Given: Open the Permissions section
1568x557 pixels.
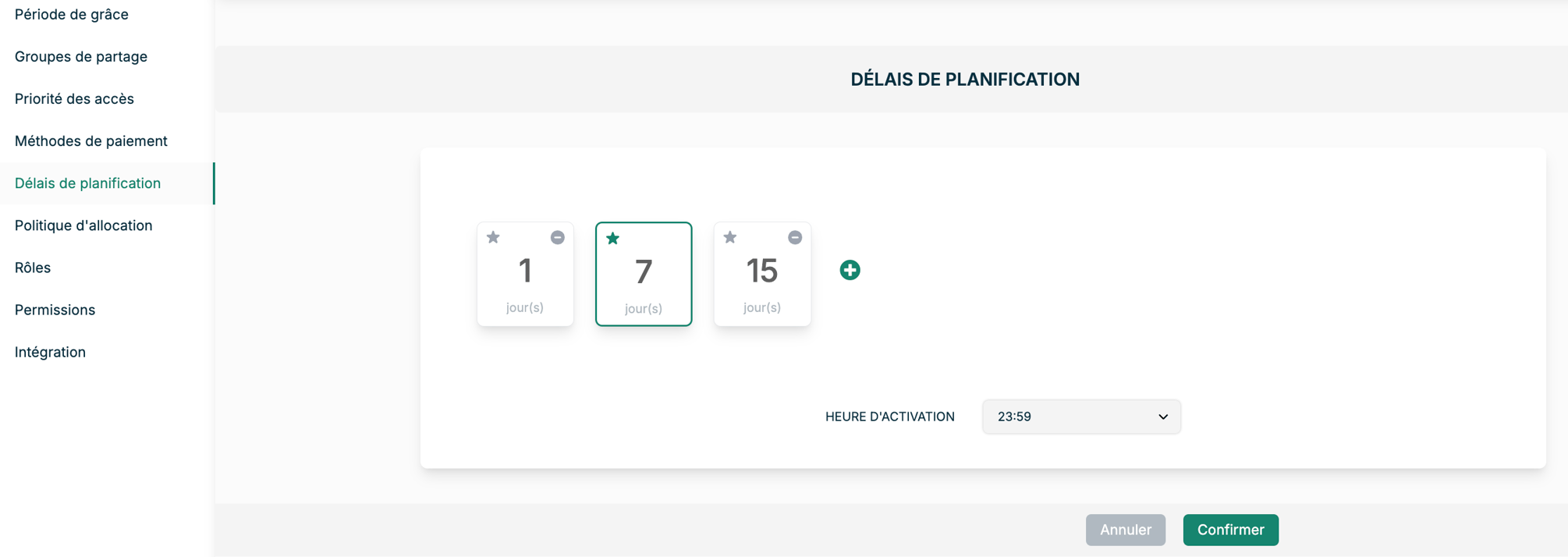Looking at the screenshot, I should [x=55, y=310].
